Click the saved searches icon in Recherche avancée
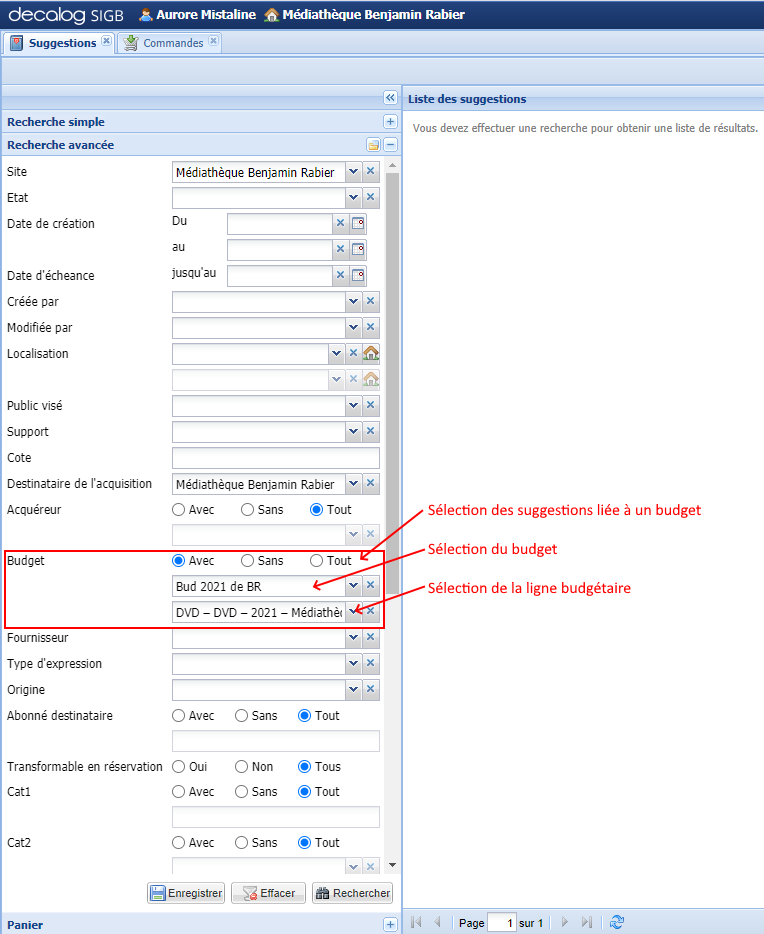The image size is (764, 934). click(373, 145)
